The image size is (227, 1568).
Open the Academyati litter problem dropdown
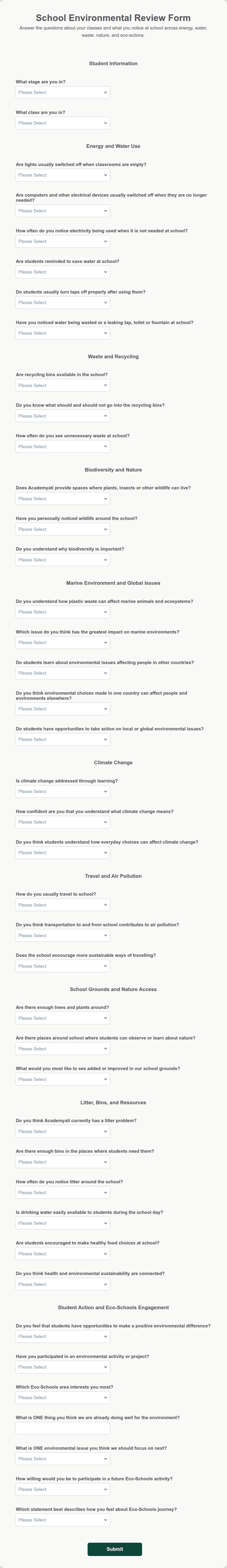coord(63,1132)
